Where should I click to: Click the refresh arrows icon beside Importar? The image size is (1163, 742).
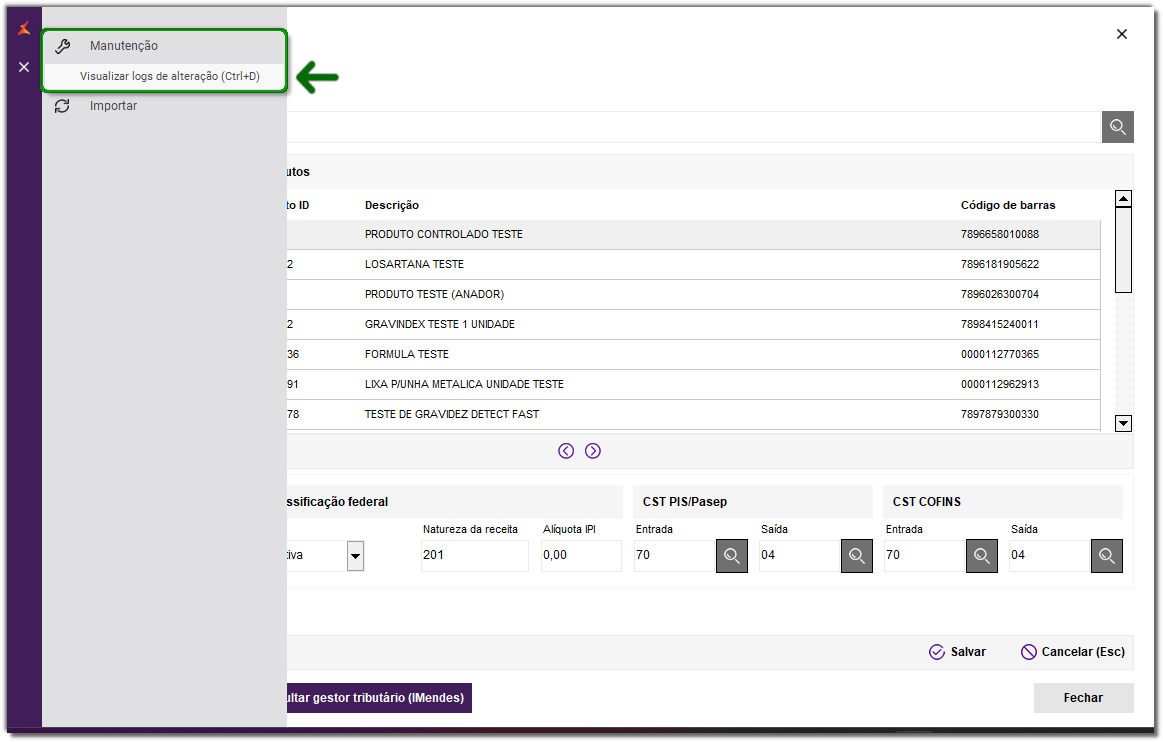tap(62, 106)
